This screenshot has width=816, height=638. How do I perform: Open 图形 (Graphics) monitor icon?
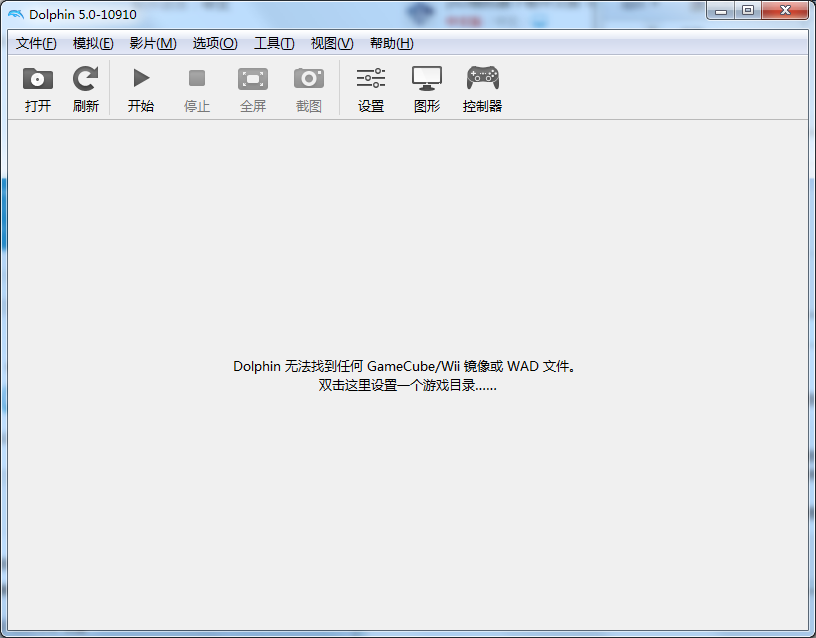(x=427, y=80)
